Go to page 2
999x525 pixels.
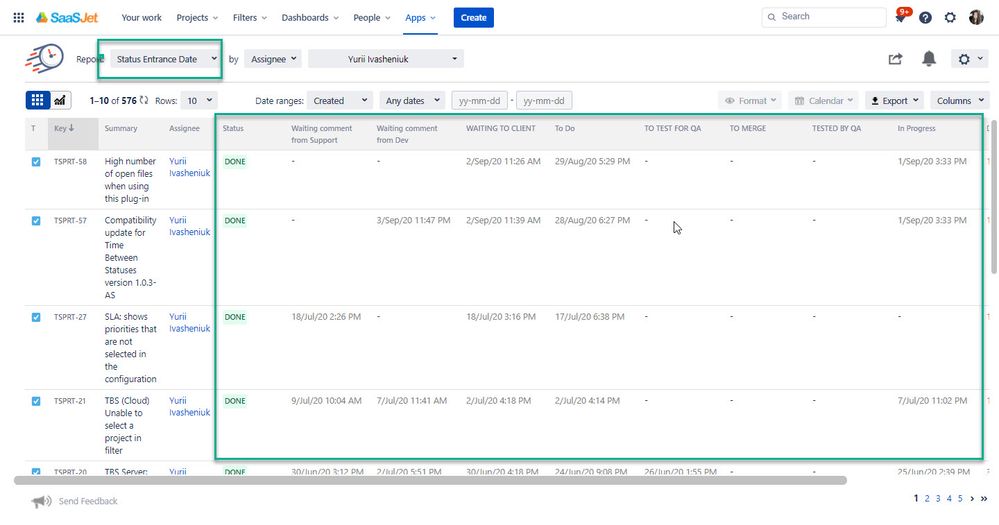tap(927, 498)
